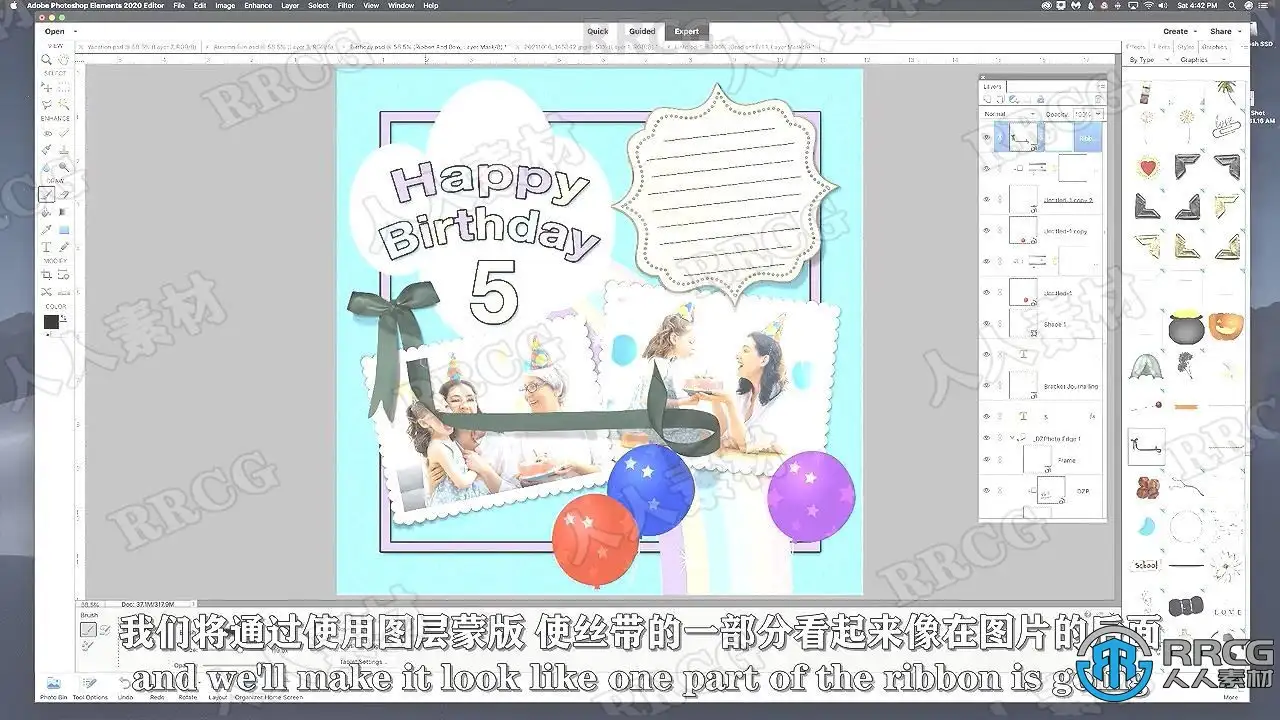The height and width of the screenshot is (720, 1280).
Task: Switch to Quick edit mode
Action: coord(597,31)
